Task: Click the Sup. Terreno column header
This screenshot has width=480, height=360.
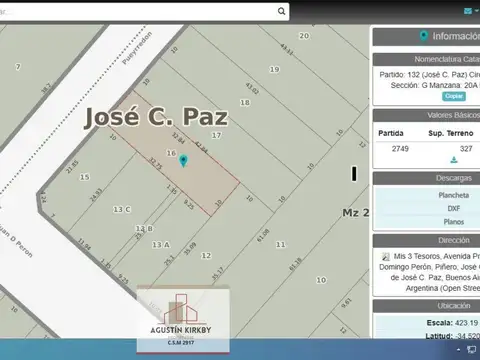Action: point(451,133)
